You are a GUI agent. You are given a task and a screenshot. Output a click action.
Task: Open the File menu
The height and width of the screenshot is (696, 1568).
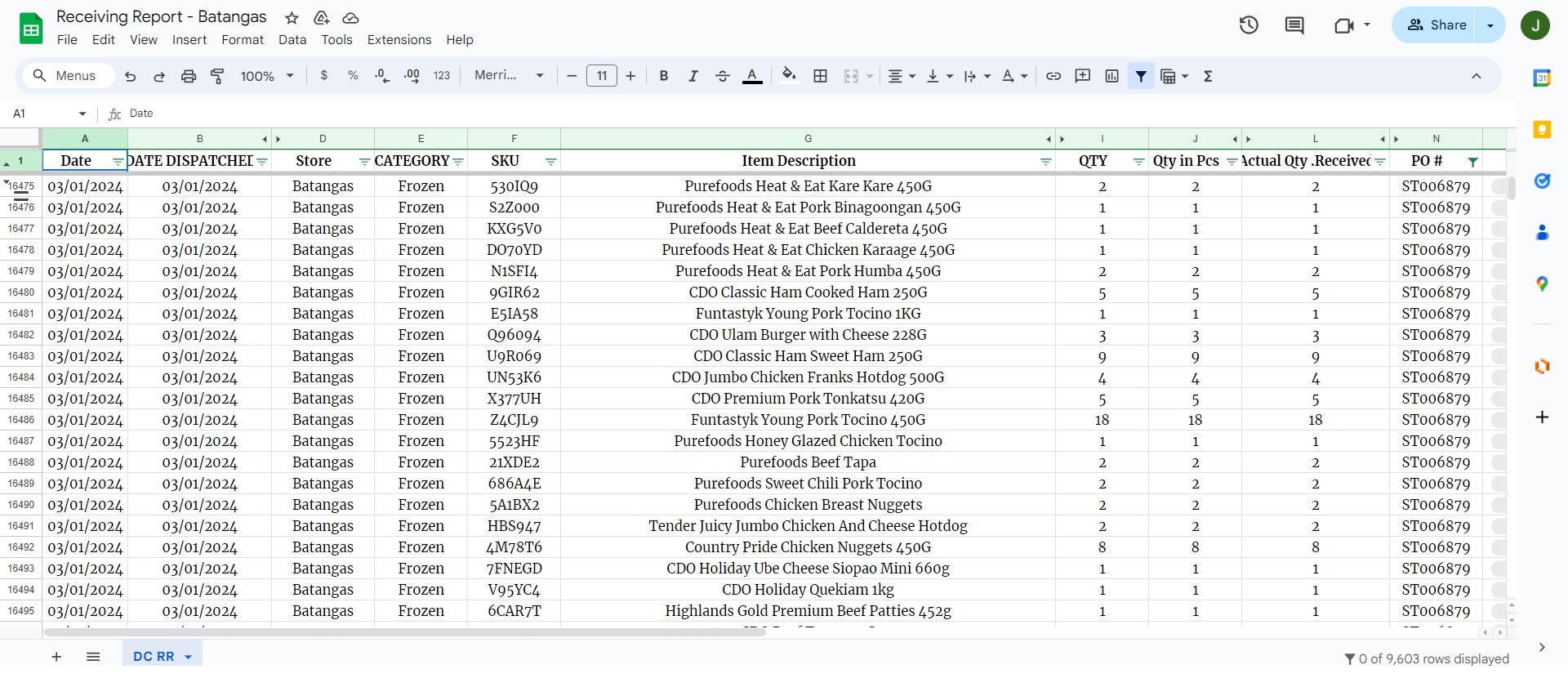(67, 40)
